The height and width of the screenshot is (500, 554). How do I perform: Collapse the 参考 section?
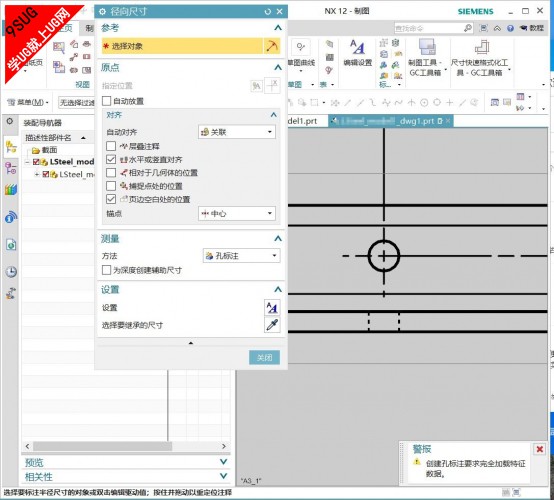278,28
